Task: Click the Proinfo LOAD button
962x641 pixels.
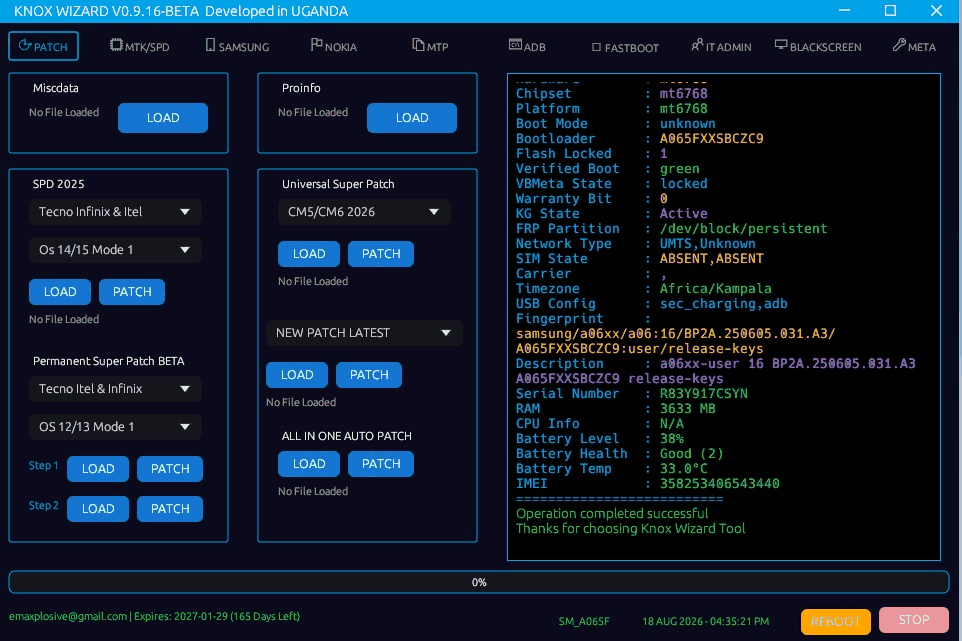Action: click(412, 118)
